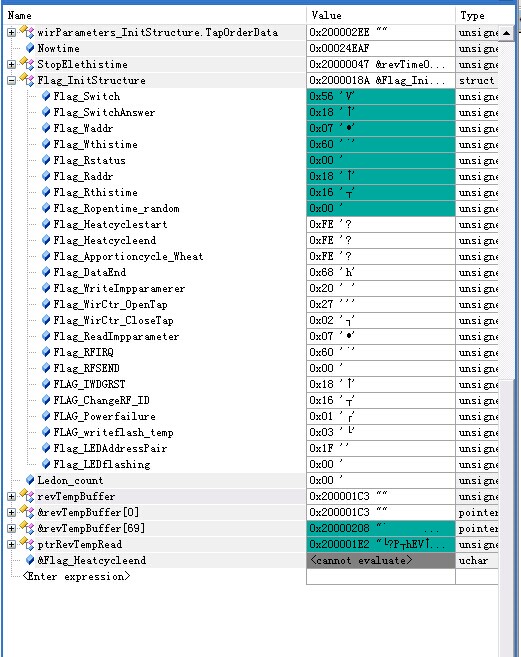521x657 pixels.
Task: Click the ptrRevTempRead pointer icon
Action: click(27, 544)
